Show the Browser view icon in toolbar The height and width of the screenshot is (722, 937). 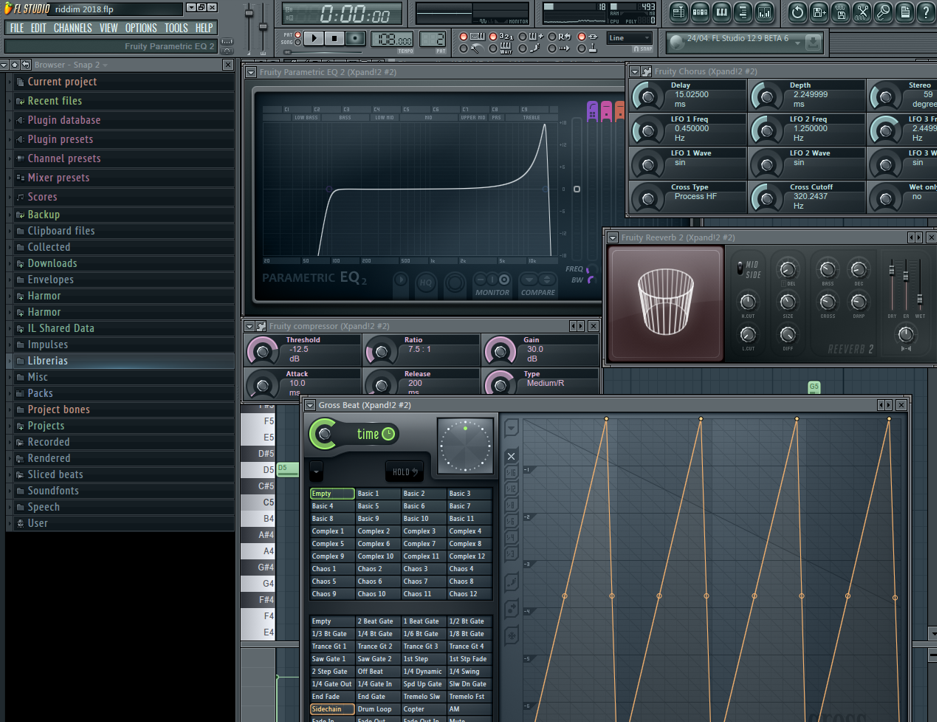[x=743, y=11]
